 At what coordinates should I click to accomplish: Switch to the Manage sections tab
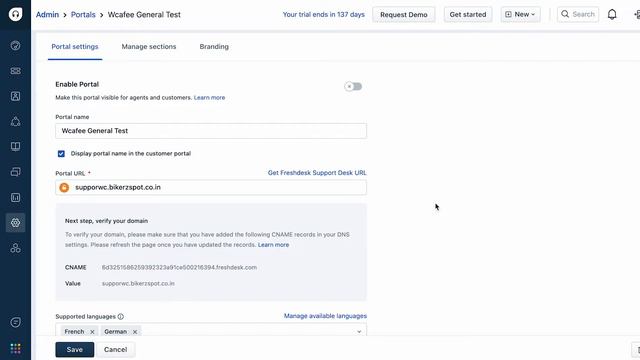tap(149, 47)
